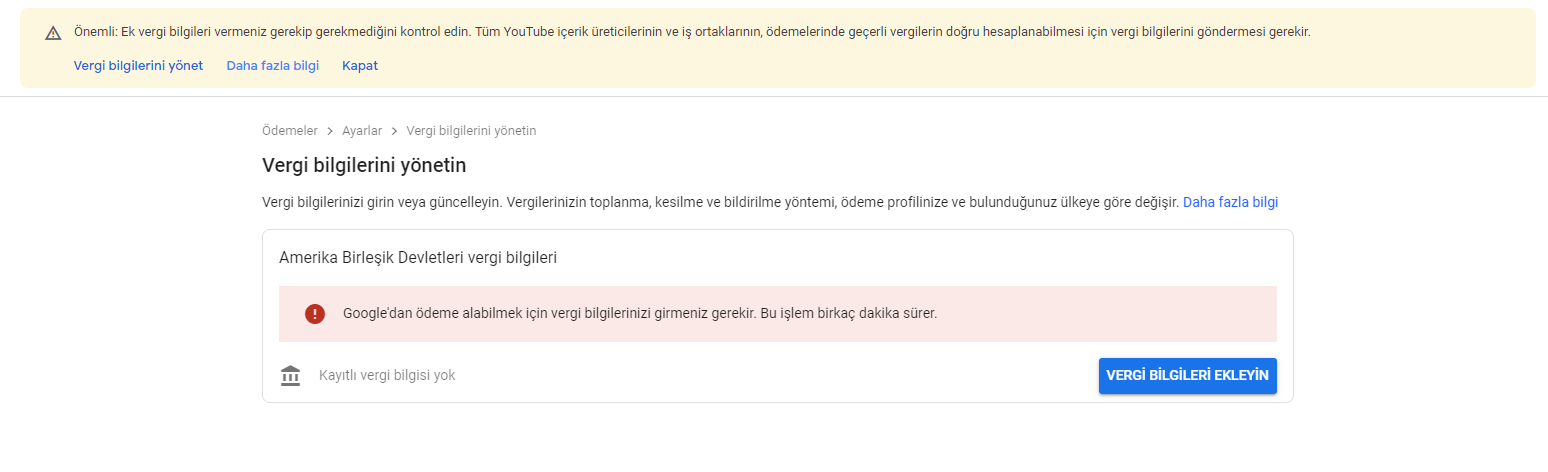Click the 'VERGİ BİLGİLERİ EKLEYİN' button
Image resolution: width=1548 pixels, height=472 pixels.
click(x=1187, y=375)
